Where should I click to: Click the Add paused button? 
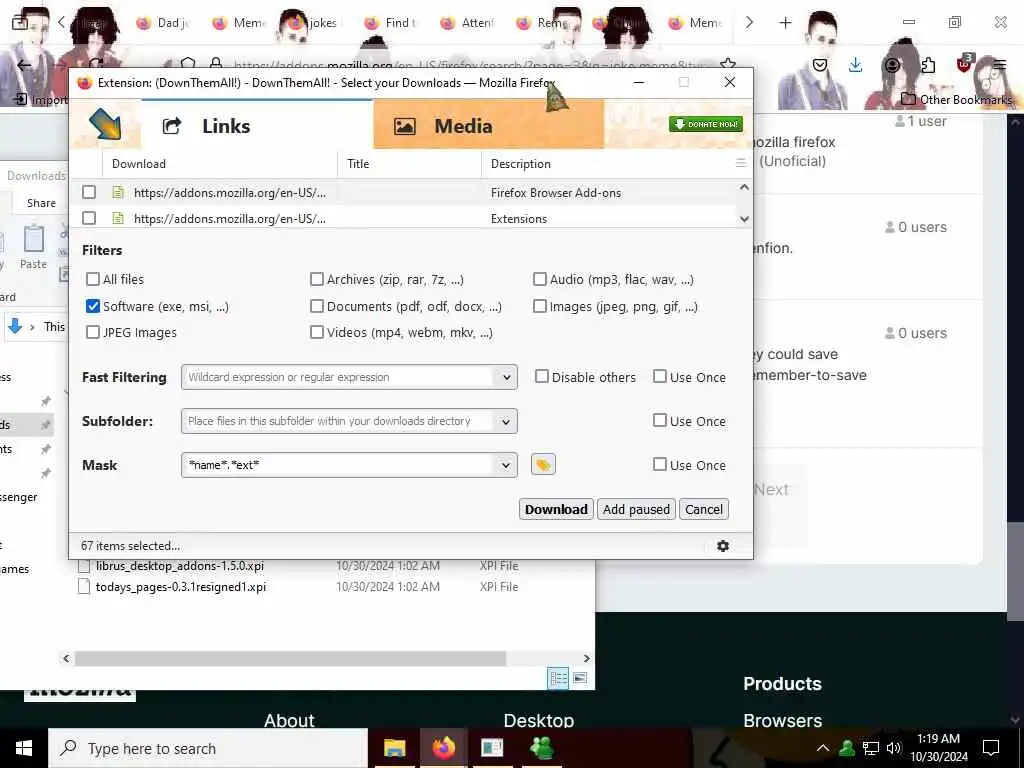tap(636, 509)
